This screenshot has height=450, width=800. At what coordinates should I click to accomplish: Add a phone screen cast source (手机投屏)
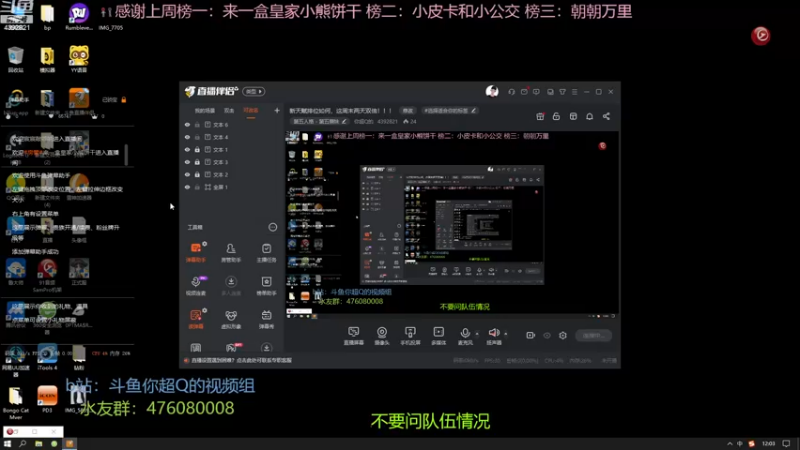(410, 336)
